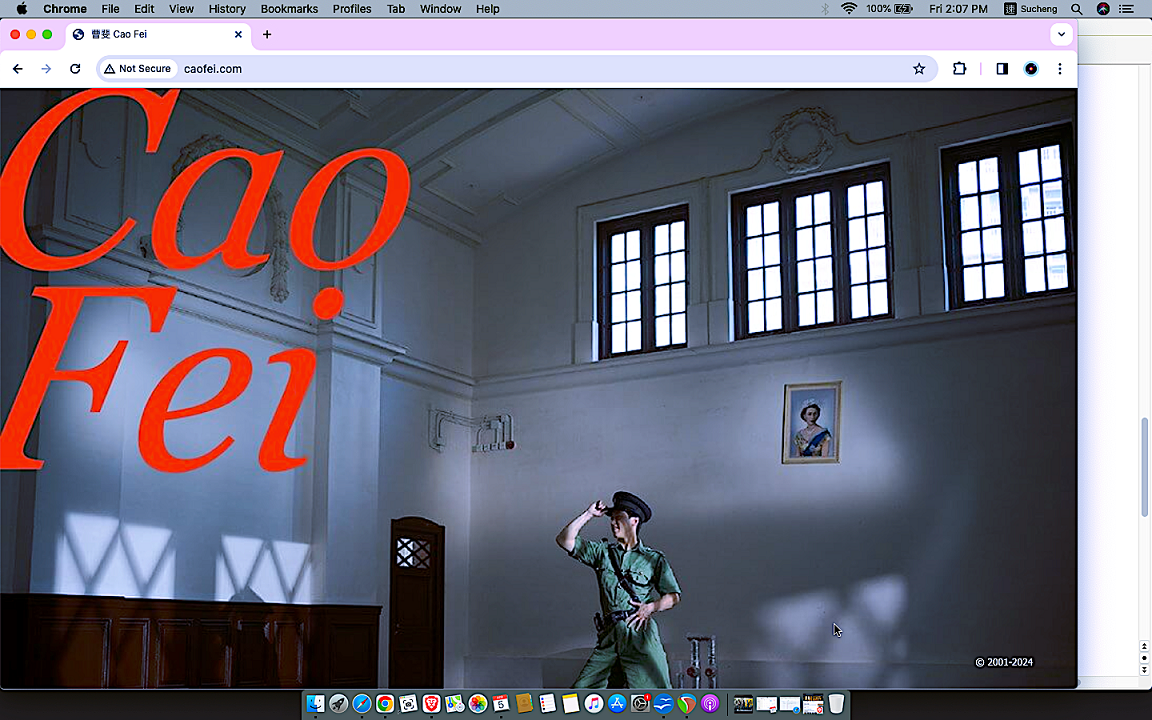This screenshot has height=720, width=1152.
Task: Expand the tab search dropdown arrow
Action: pyautogui.click(x=1061, y=35)
